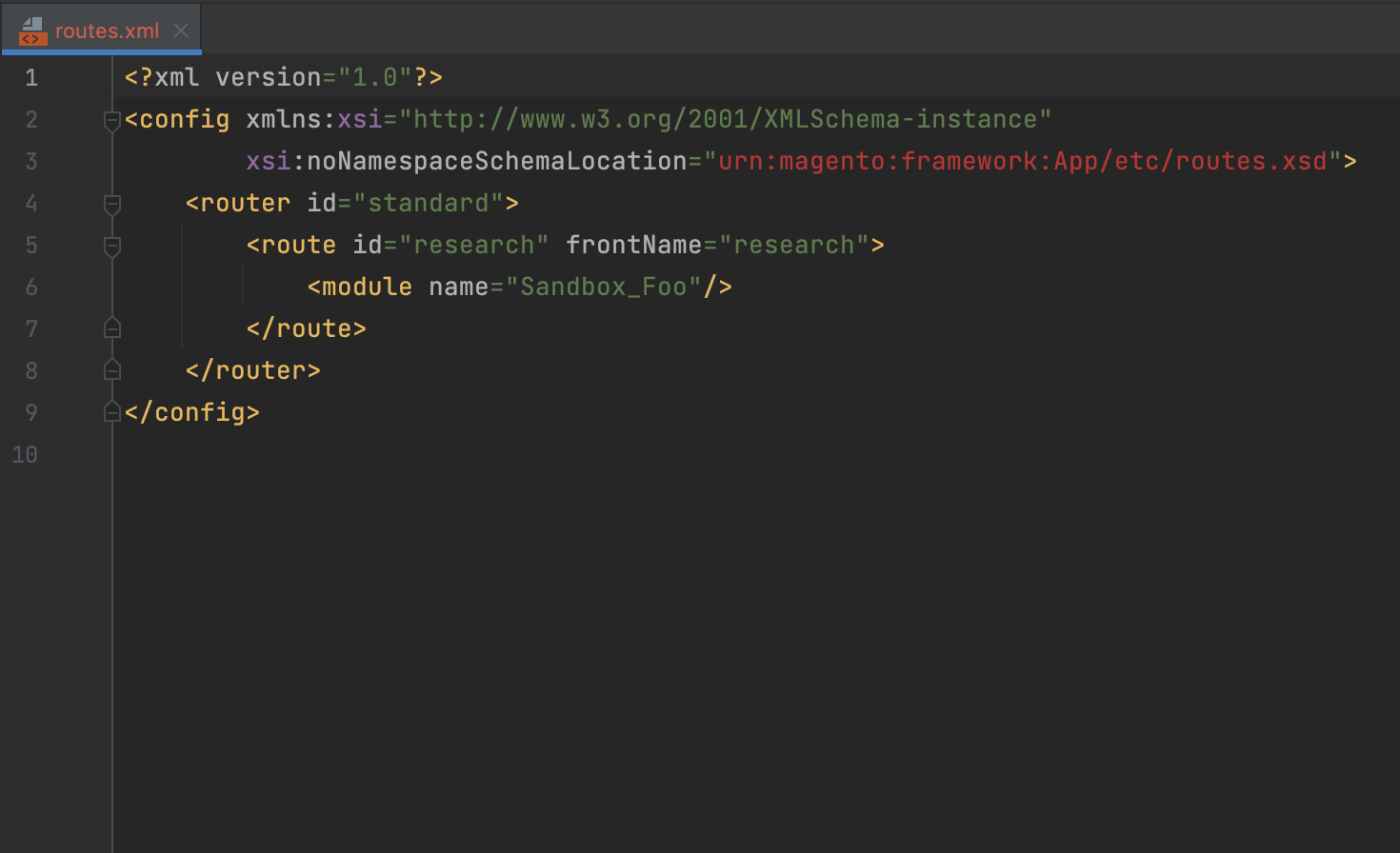Collapse the config element fold on line 2
This screenshot has width=1400, height=853.
pyautogui.click(x=111, y=120)
